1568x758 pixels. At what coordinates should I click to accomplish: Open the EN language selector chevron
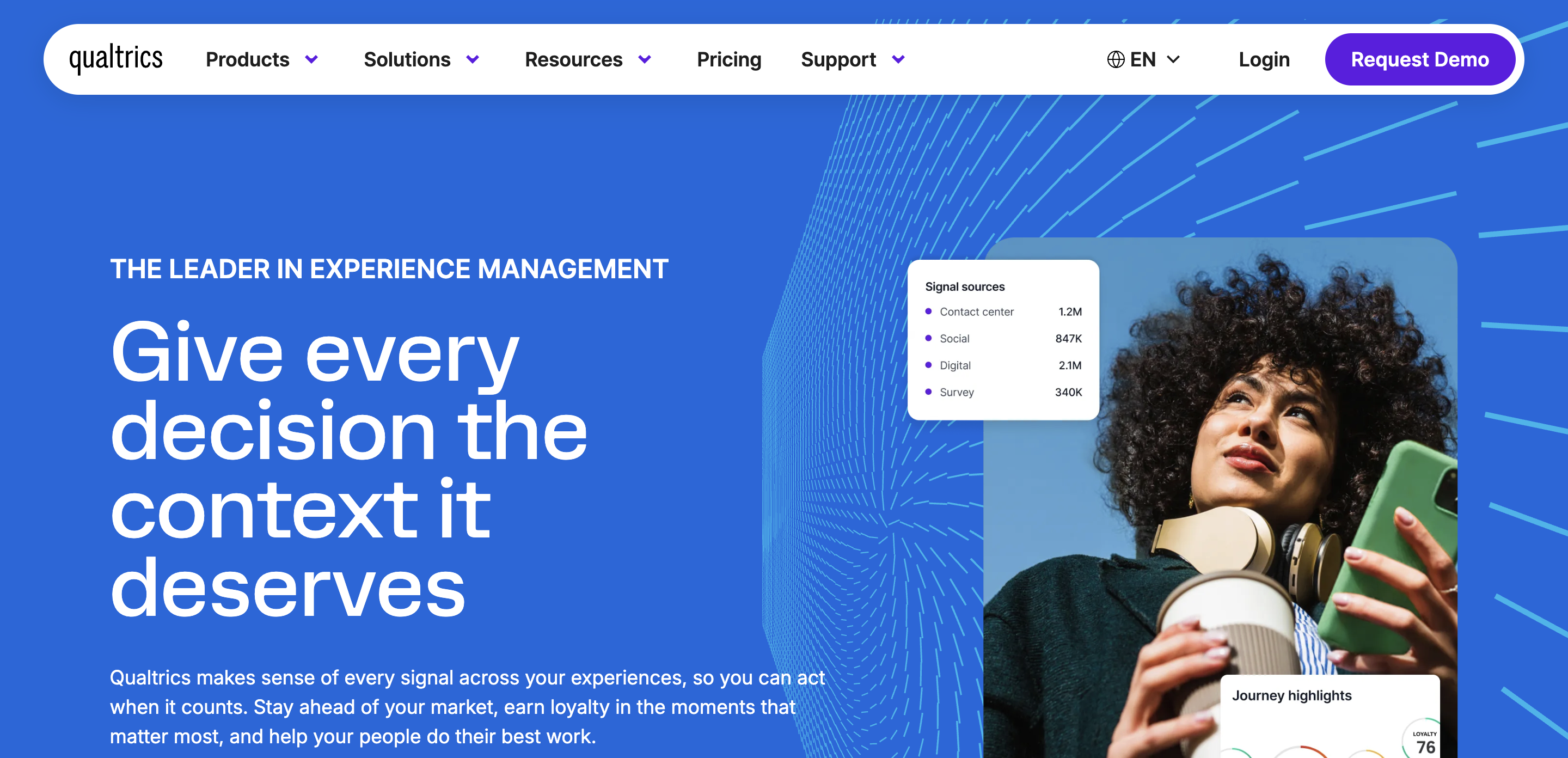[x=1173, y=60]
